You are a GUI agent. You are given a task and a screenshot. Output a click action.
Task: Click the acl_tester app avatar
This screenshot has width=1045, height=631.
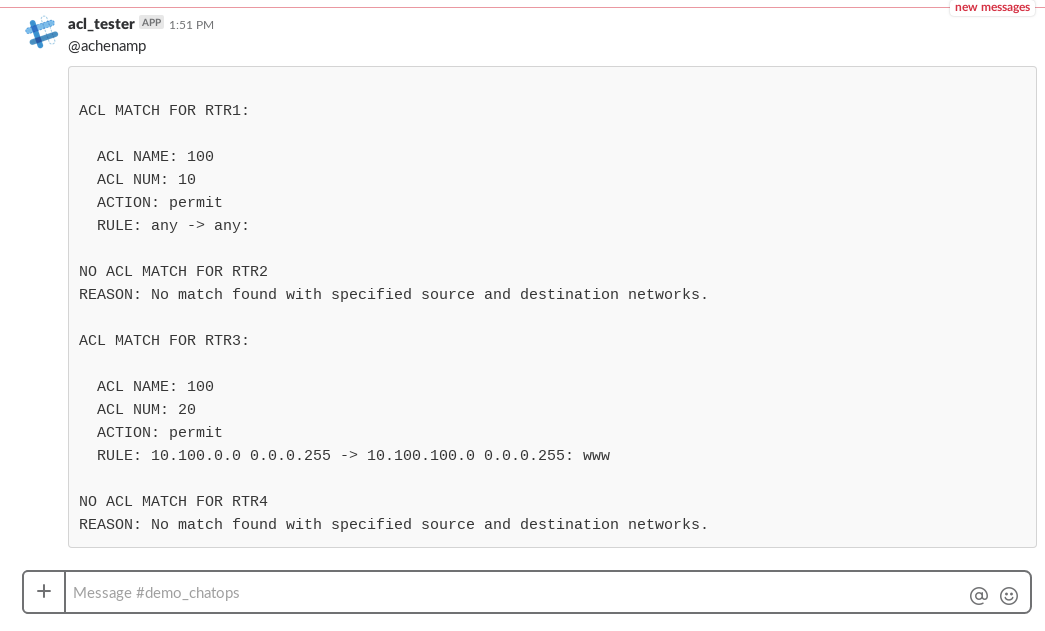tap(42, 33)
